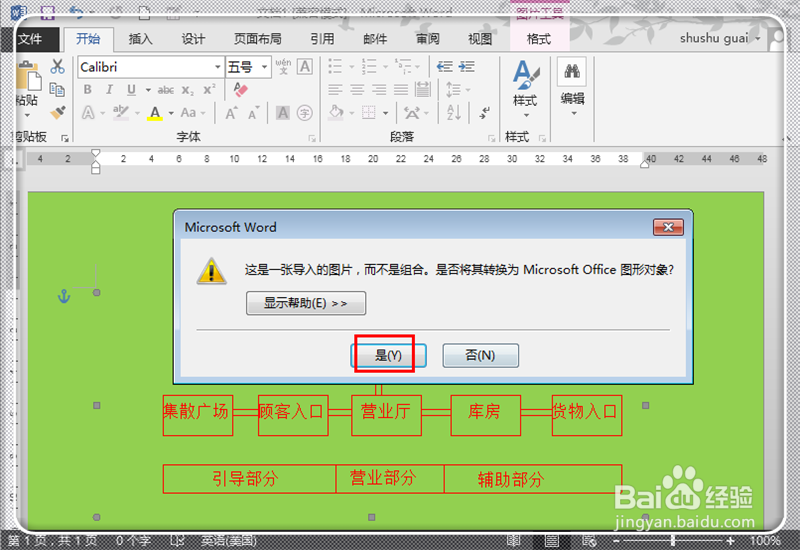Switch to the 插入 Insert tab
This screenshot has height=550, width=800.
click(140, 39)
